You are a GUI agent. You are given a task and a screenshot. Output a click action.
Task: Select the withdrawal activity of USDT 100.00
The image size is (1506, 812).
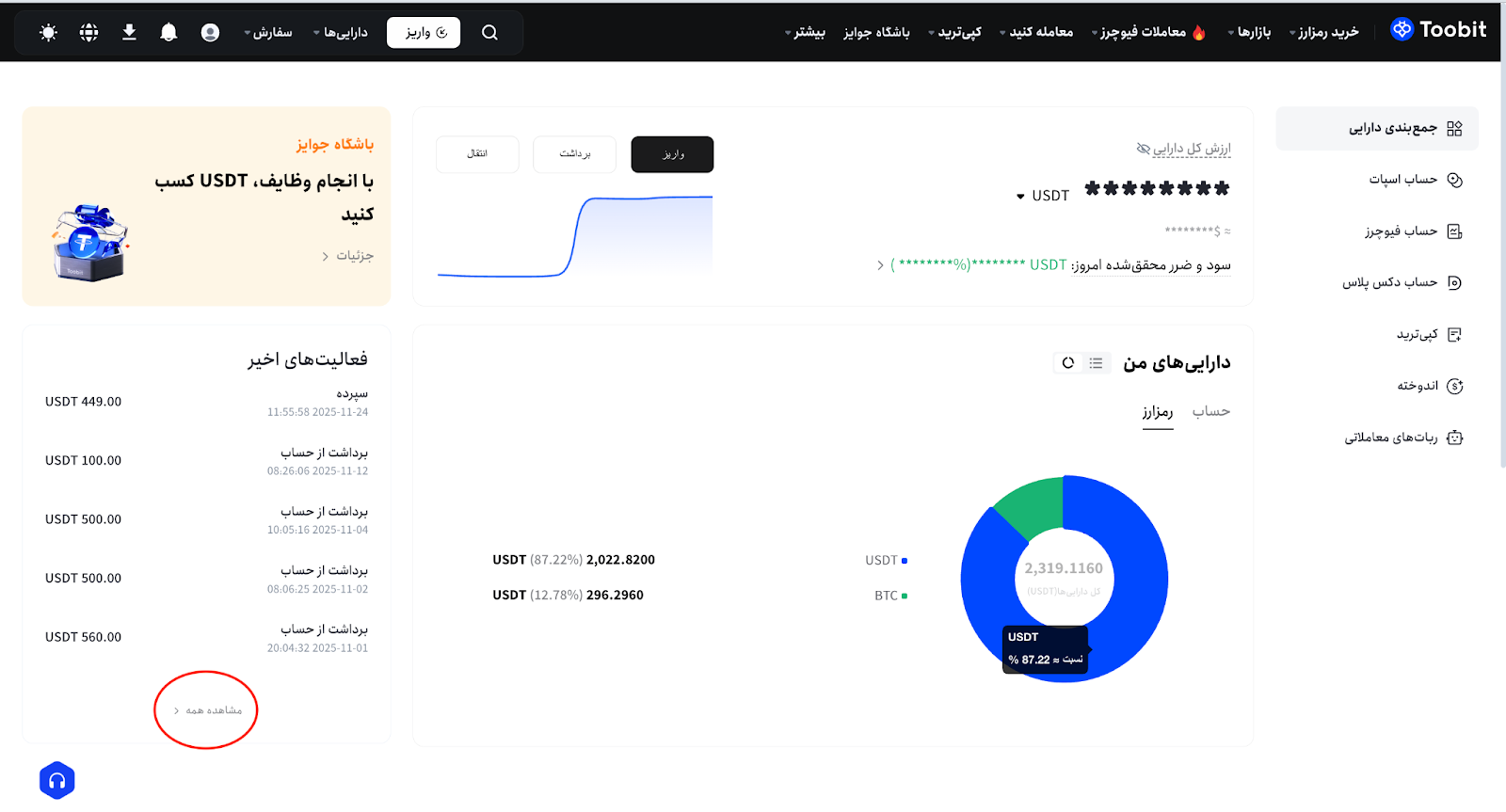pos(206,461)
